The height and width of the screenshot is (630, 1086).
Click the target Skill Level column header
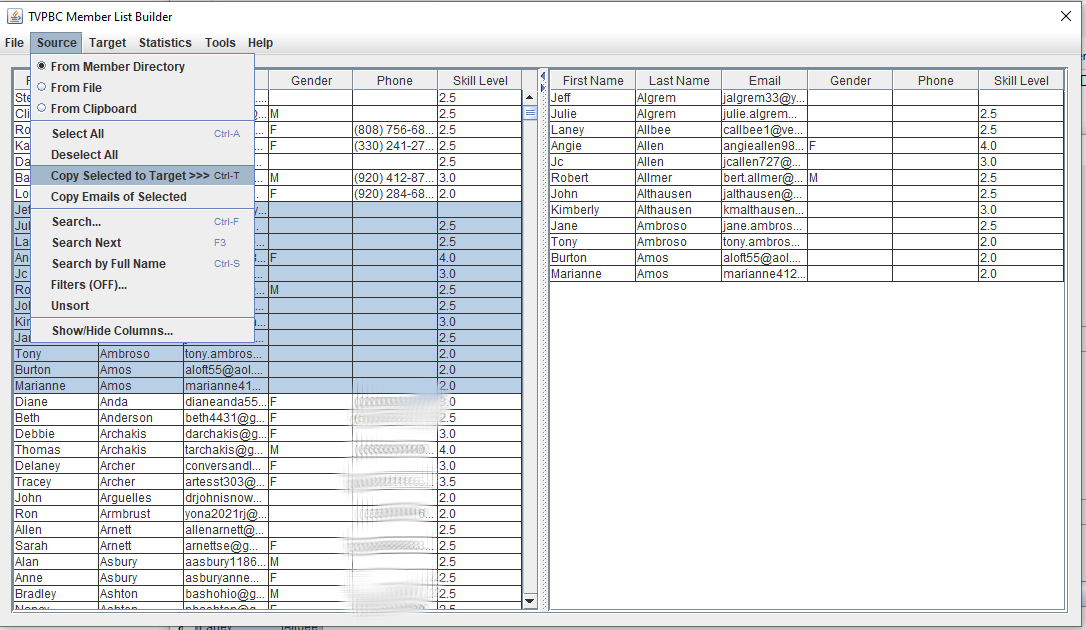tap(1020, 81)
